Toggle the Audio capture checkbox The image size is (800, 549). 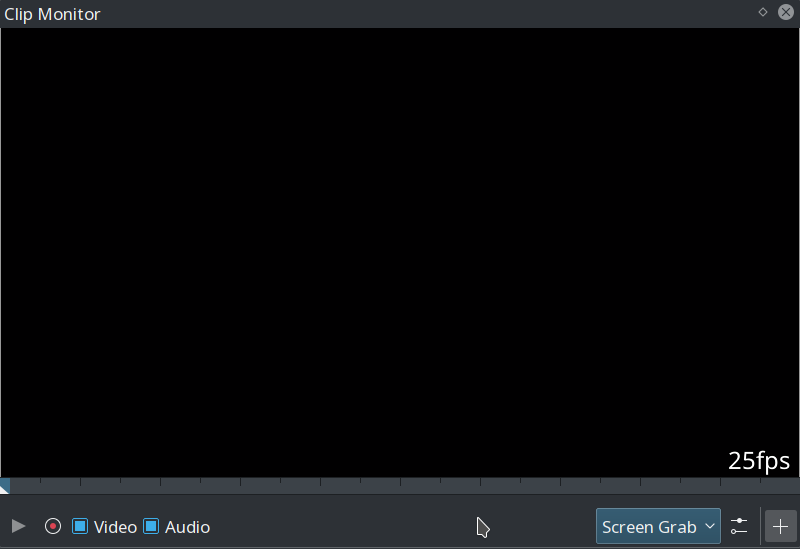(151, 526)
